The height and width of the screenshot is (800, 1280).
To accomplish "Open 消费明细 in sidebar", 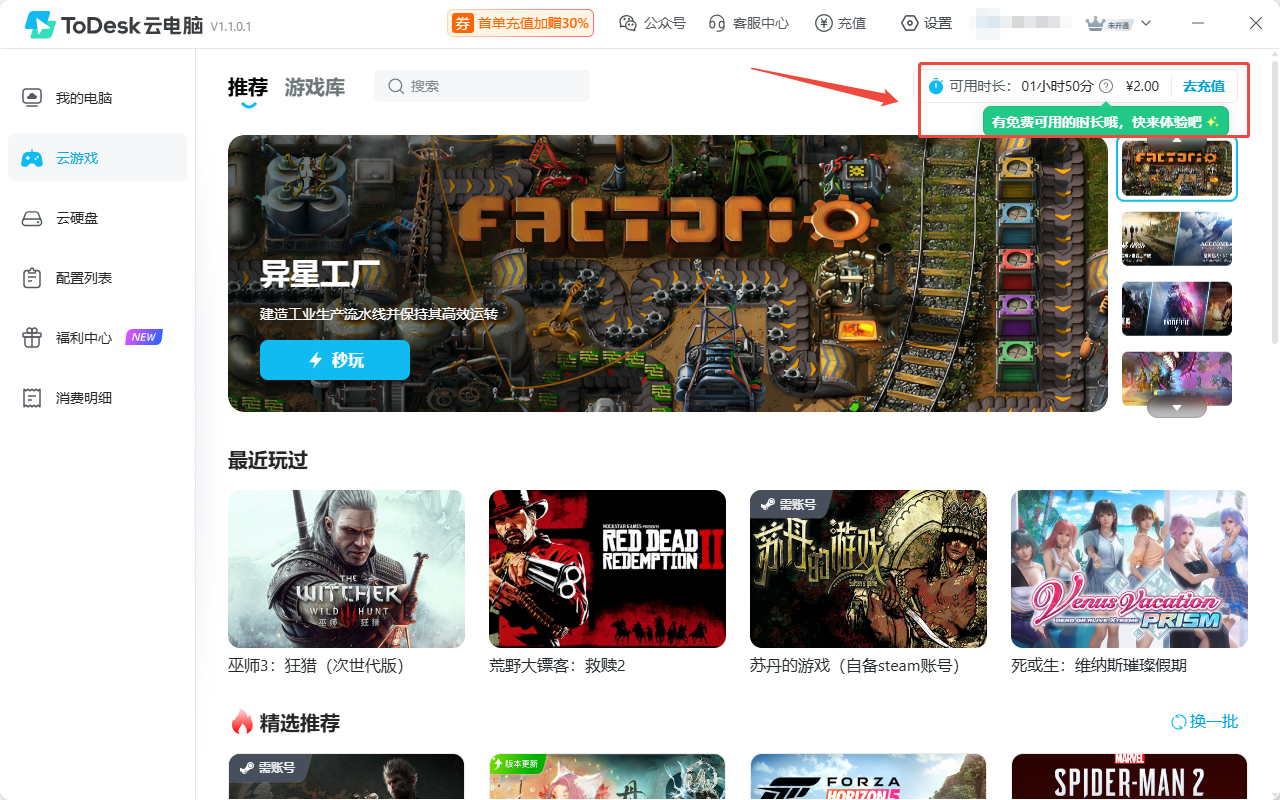I will (97, 398).
